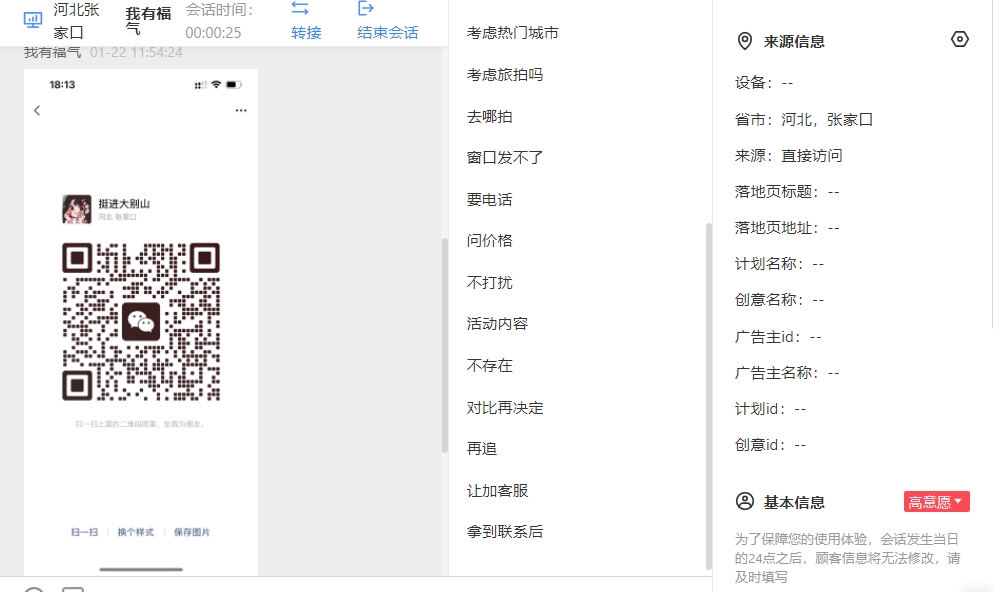Select quick reply 不打扰

(x=490, y=282)
